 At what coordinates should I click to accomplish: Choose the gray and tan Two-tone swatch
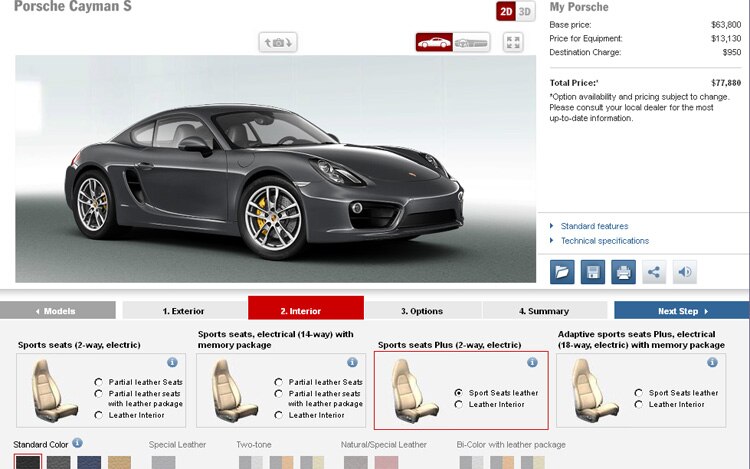pos(281,462)
